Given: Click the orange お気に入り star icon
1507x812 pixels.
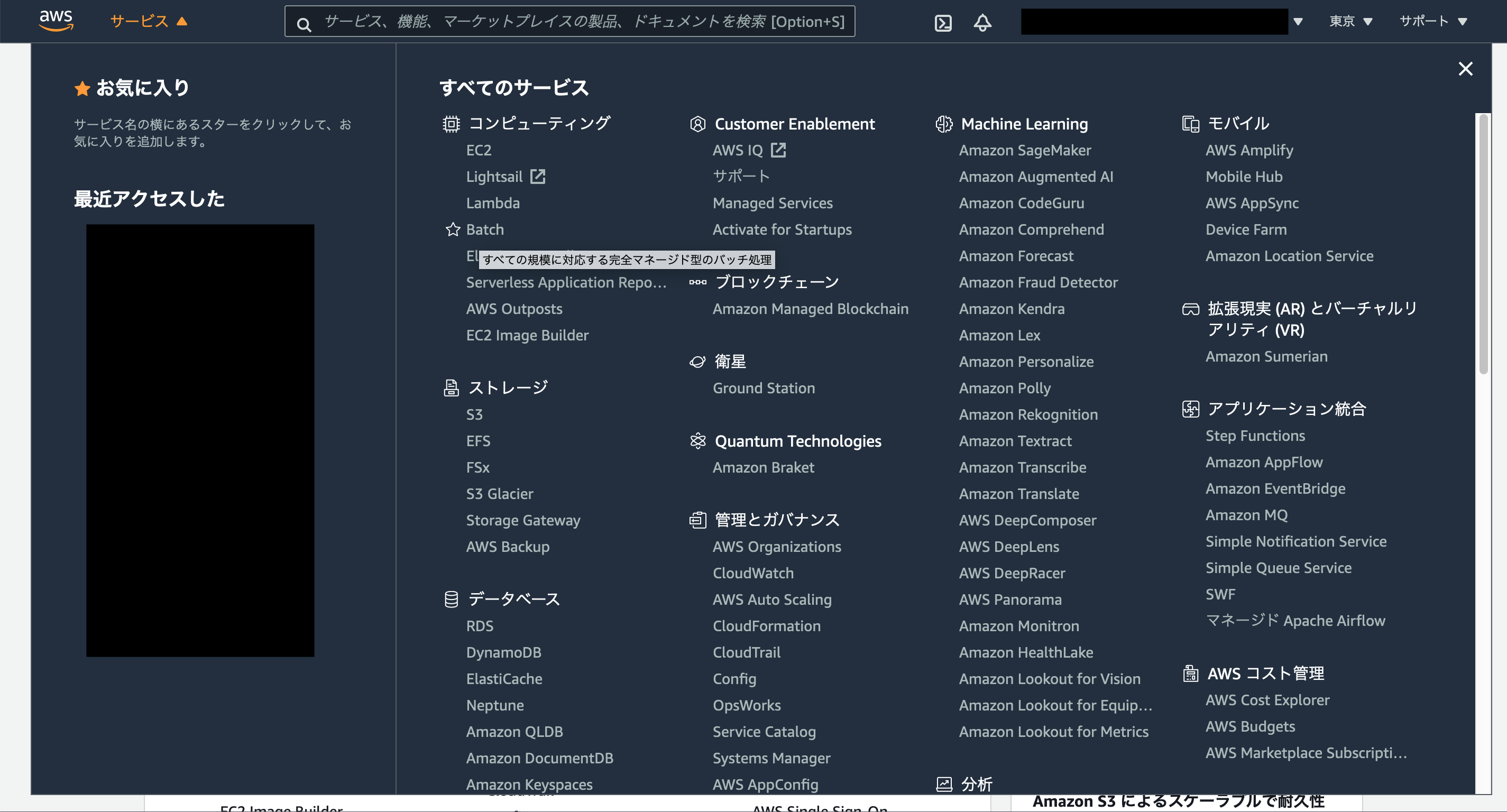Looking at the screenshot, I should coord(82,88).
